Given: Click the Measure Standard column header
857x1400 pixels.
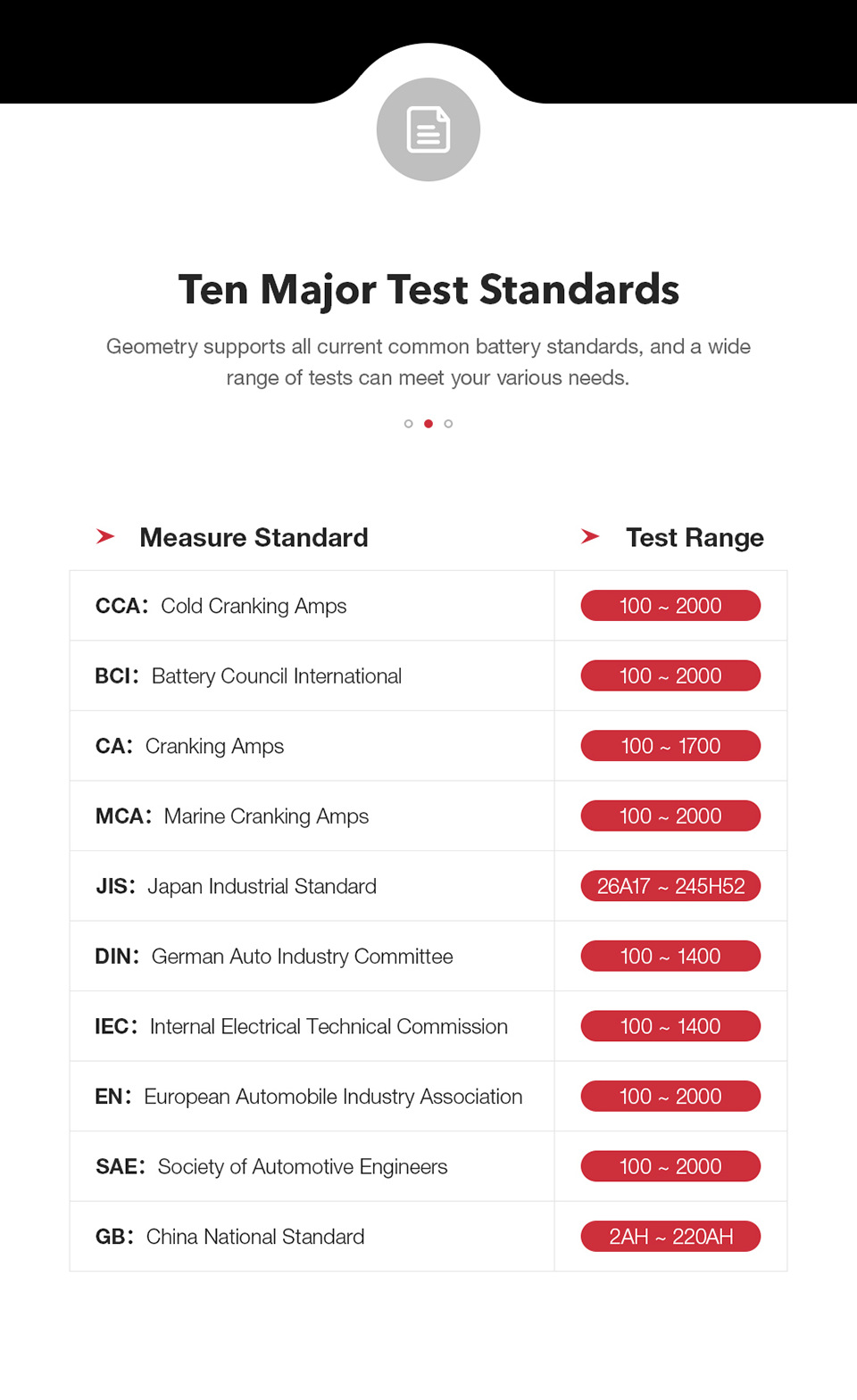Looking at the screenshot, I should pos(254,537).
